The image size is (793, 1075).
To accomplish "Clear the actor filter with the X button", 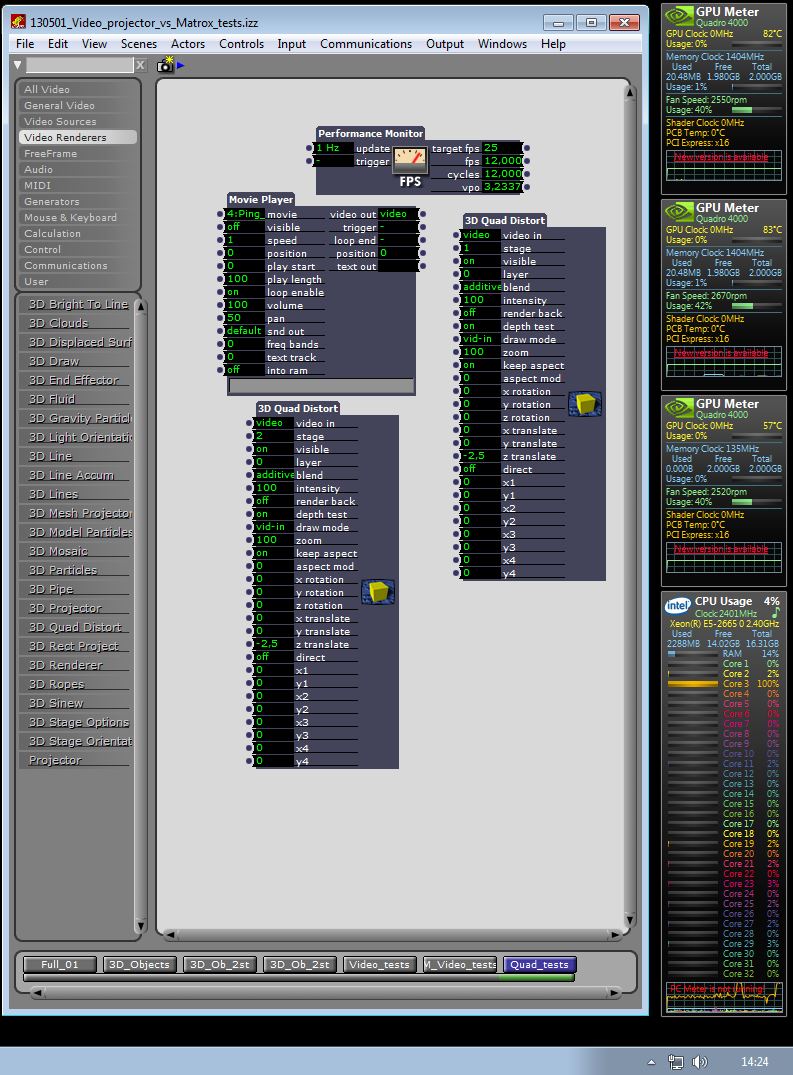I will [140, 65].
